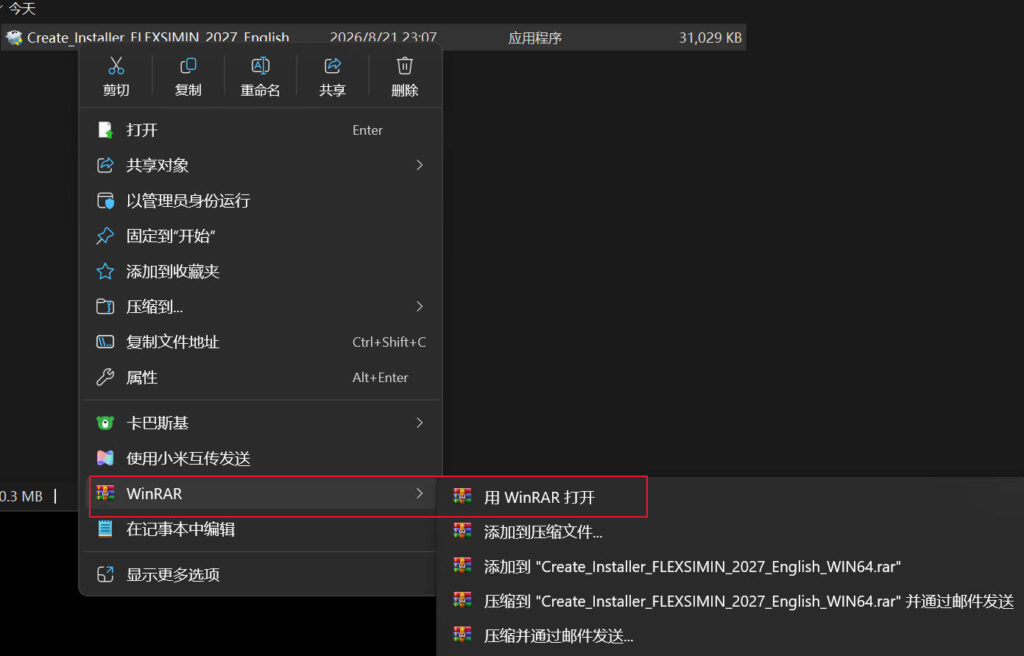Open 属性 properties entry
This screenshot has width=1024, height=656.
click(260, 377)
